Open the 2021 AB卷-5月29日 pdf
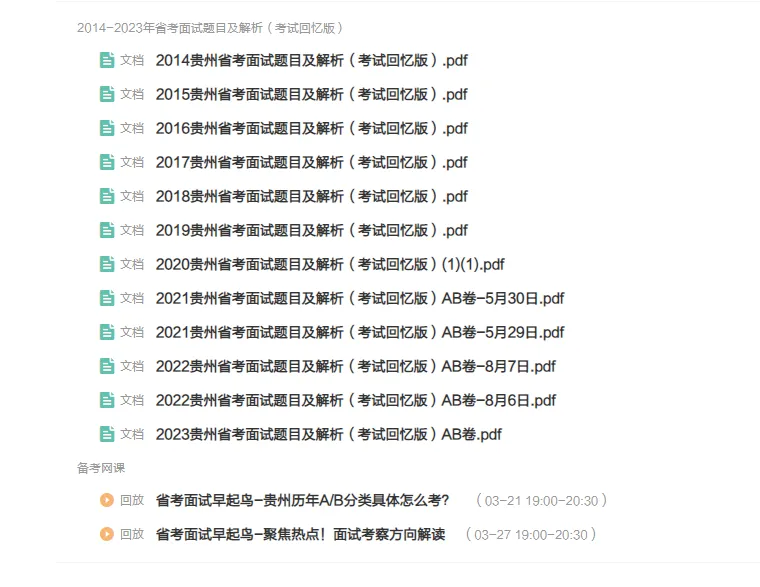This screenshot has width=760, height=587. click(360, 332)
